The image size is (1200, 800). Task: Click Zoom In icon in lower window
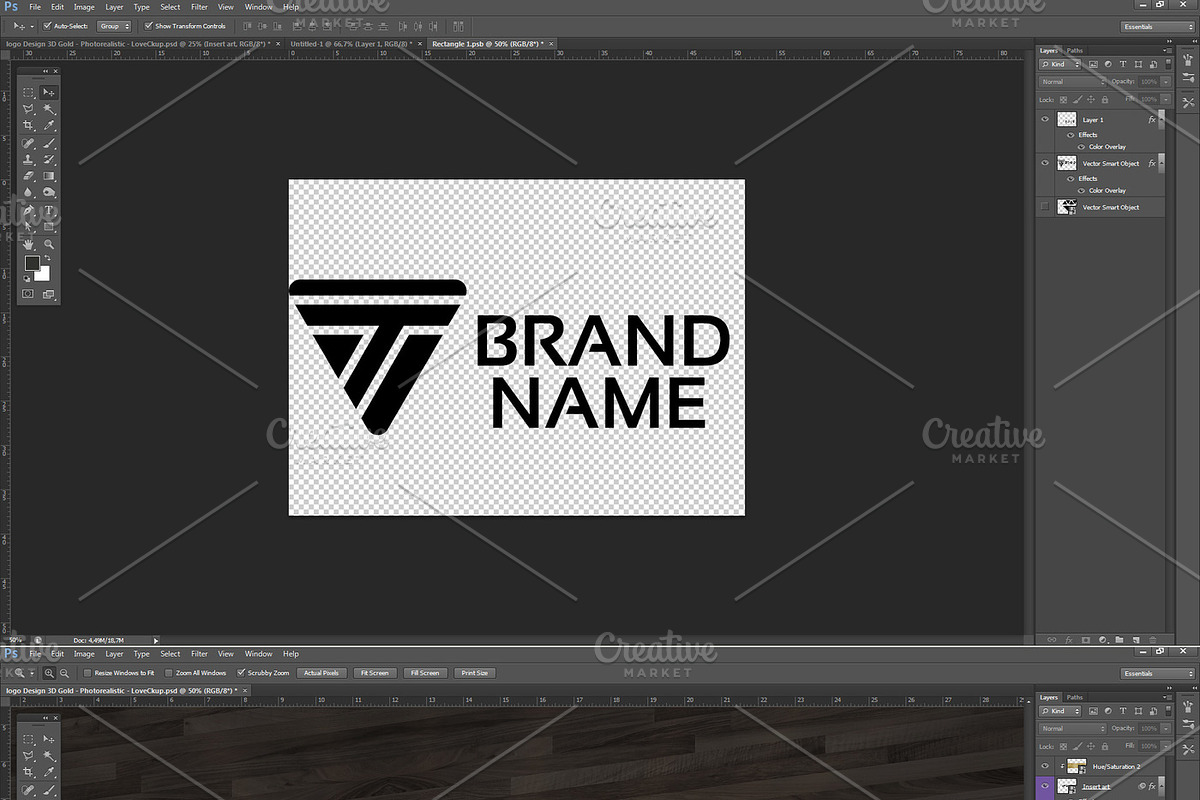point(49,673)
